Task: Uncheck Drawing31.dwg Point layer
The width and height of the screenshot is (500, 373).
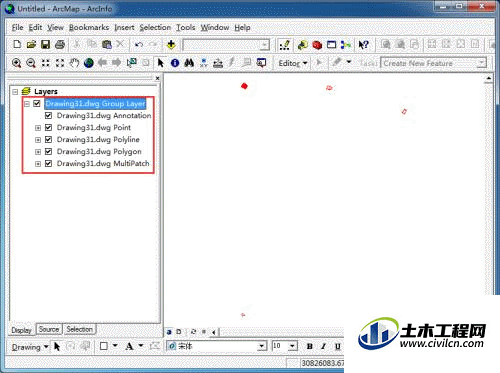Action: pyautogui.click(x=48, y=128)
